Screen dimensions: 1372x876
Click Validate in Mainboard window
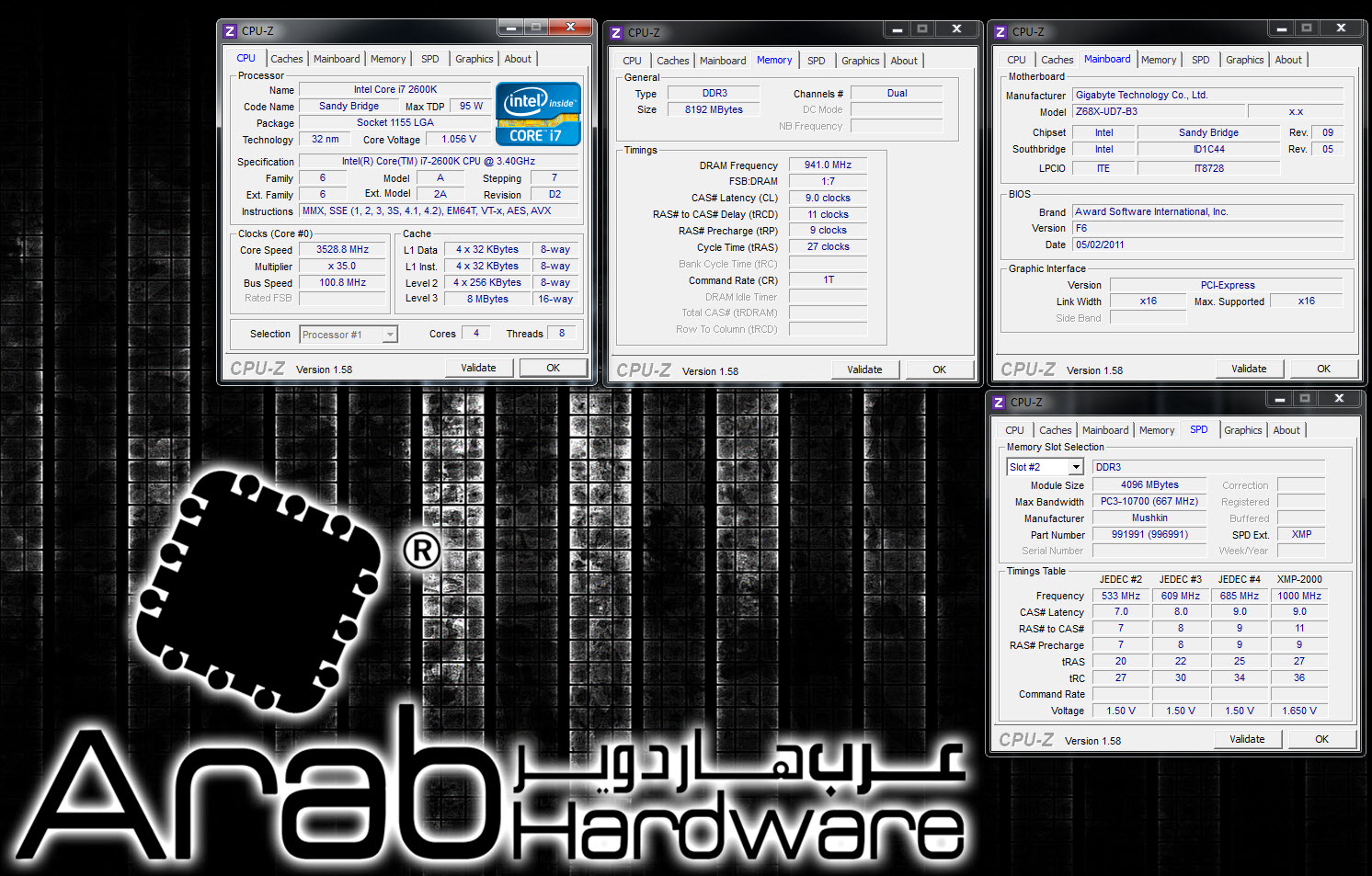[1249, 369]
